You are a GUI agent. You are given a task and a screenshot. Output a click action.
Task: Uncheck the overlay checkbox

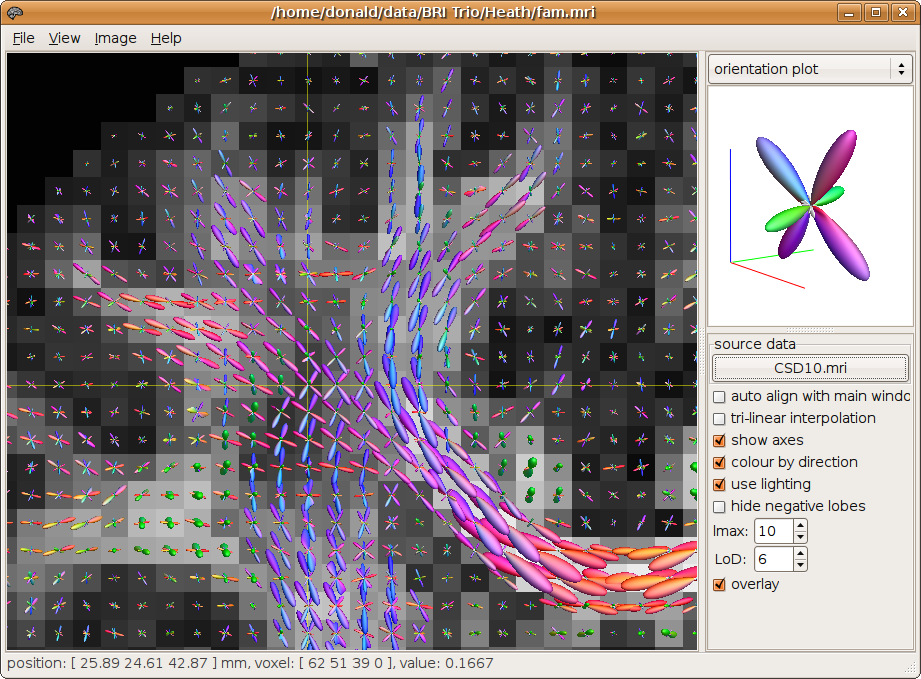pos(719,584)
